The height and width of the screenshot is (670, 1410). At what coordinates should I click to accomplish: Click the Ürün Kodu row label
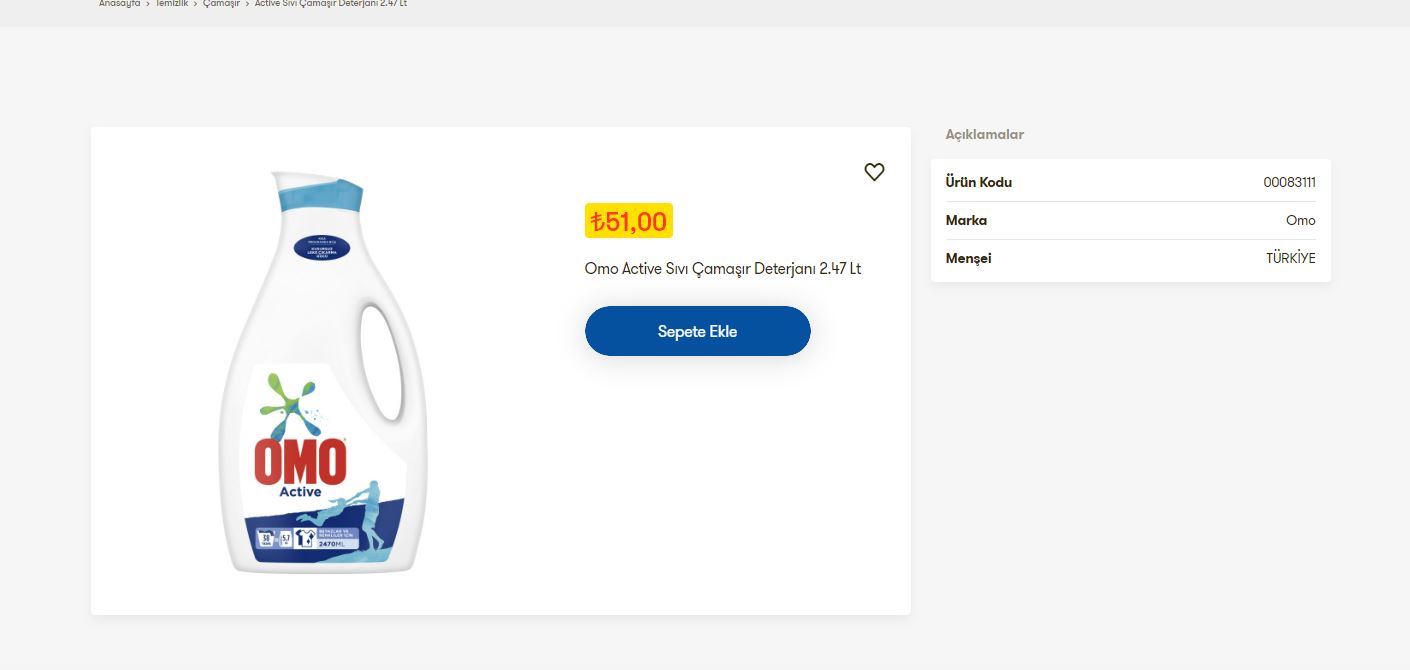(x=979, y=182)
